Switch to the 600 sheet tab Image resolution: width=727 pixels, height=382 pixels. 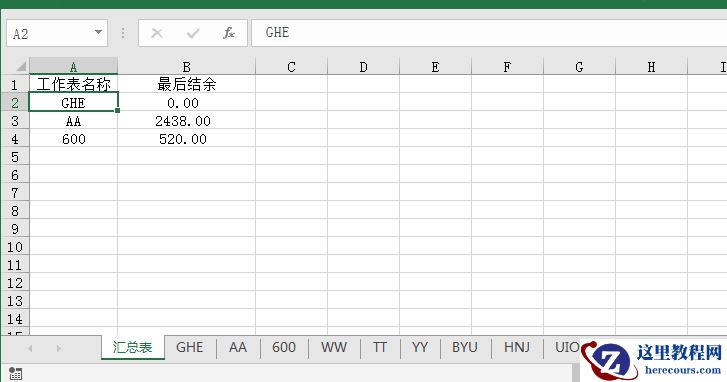(x=284, y=347)
